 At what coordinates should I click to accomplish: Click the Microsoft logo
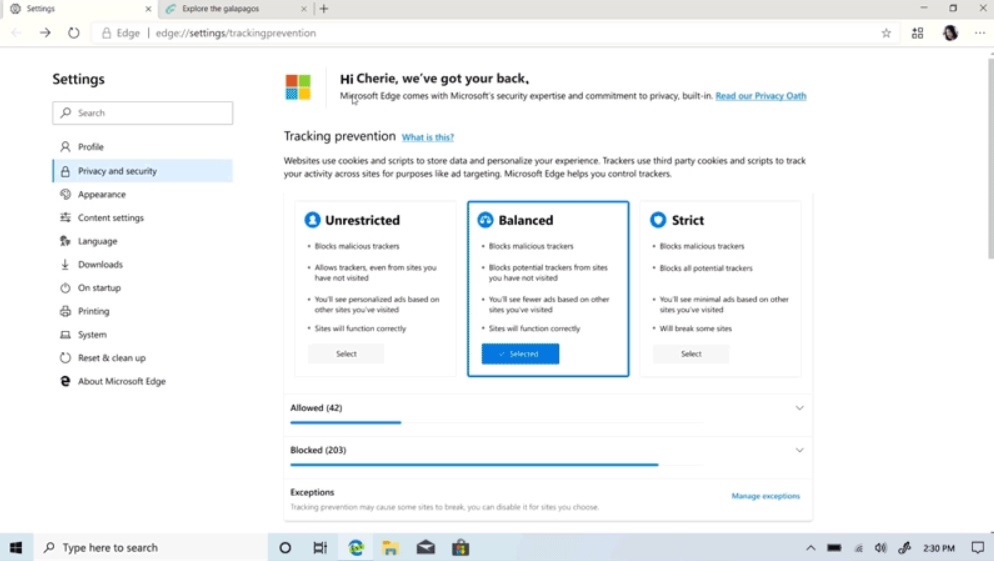click(298, 87)
